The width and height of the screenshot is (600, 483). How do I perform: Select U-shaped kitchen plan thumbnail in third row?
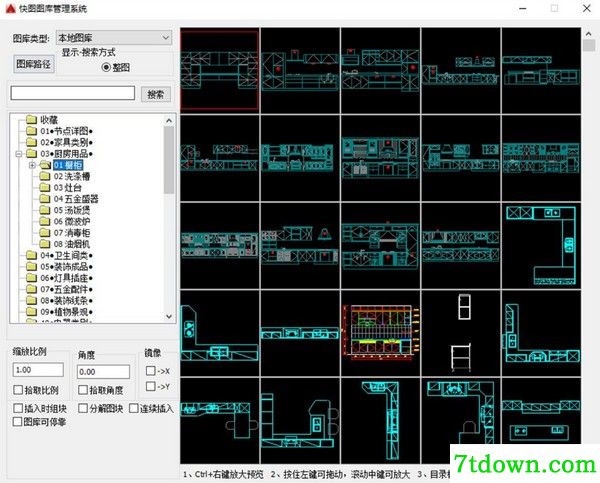tap(541, 245)
